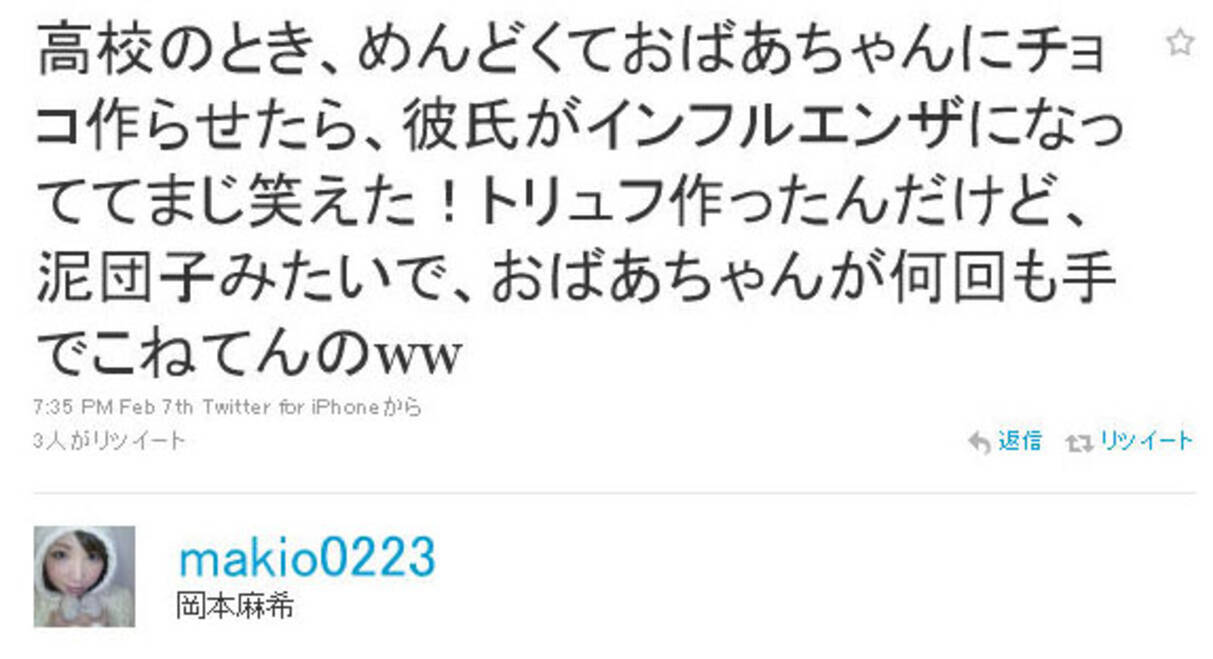Open the makio0223 profile picture

[x=84, y=576]
